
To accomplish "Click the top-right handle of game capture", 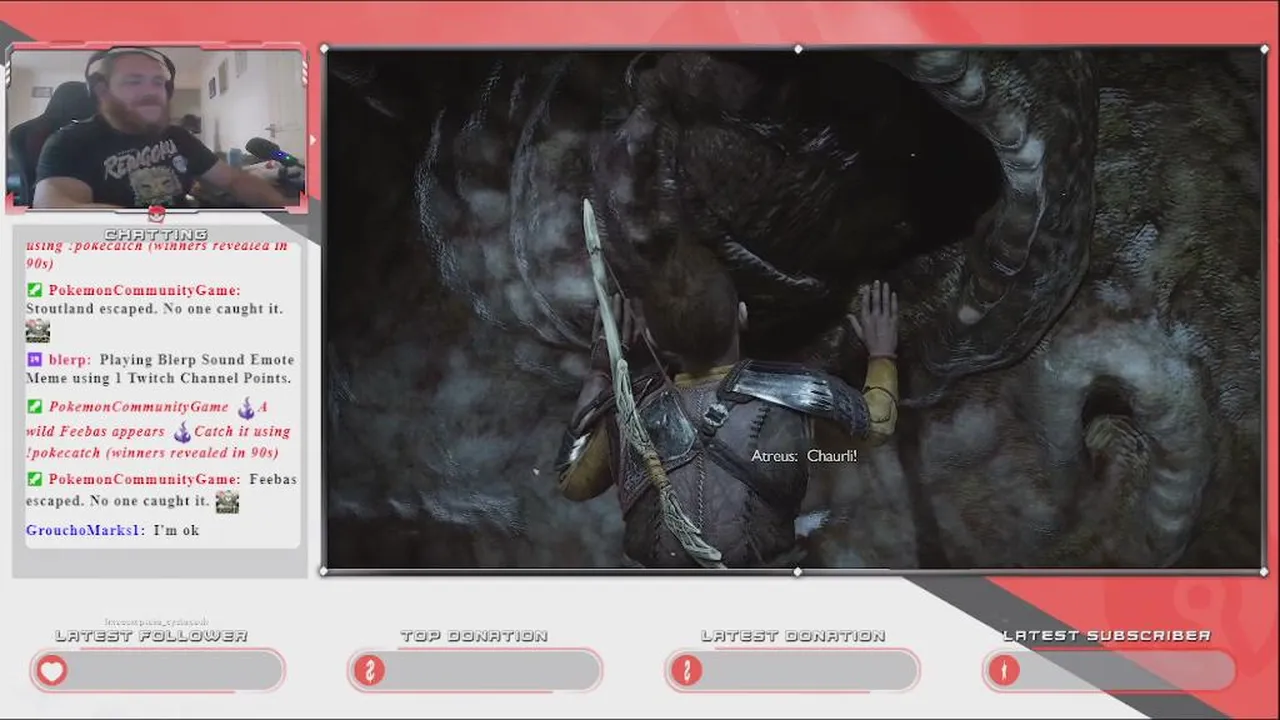I will click(x=1265, y=48).
